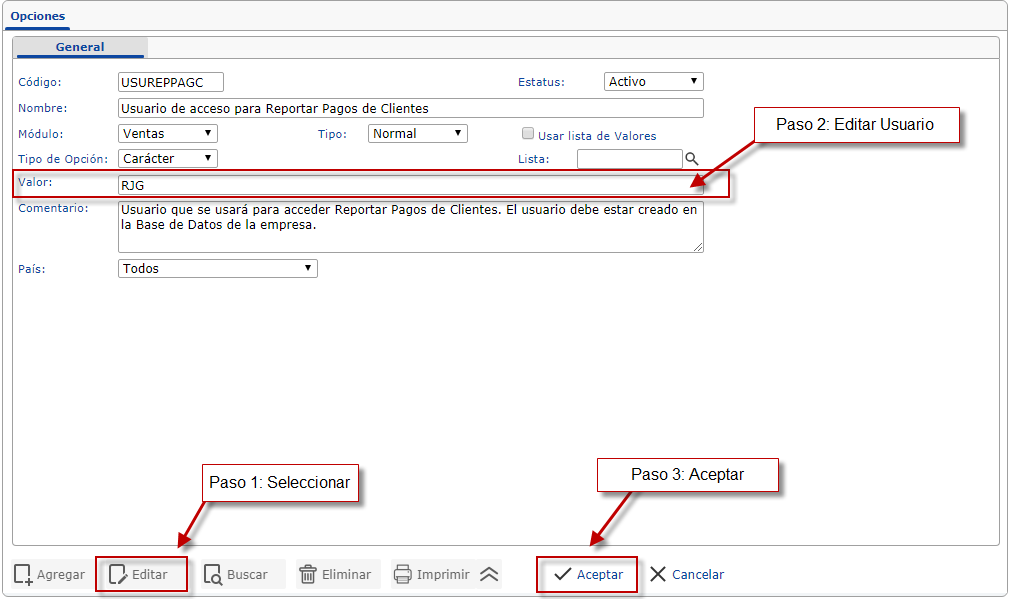
Task: Enable the Usar lista de Valores checkbox
Action: click(528, 134)
